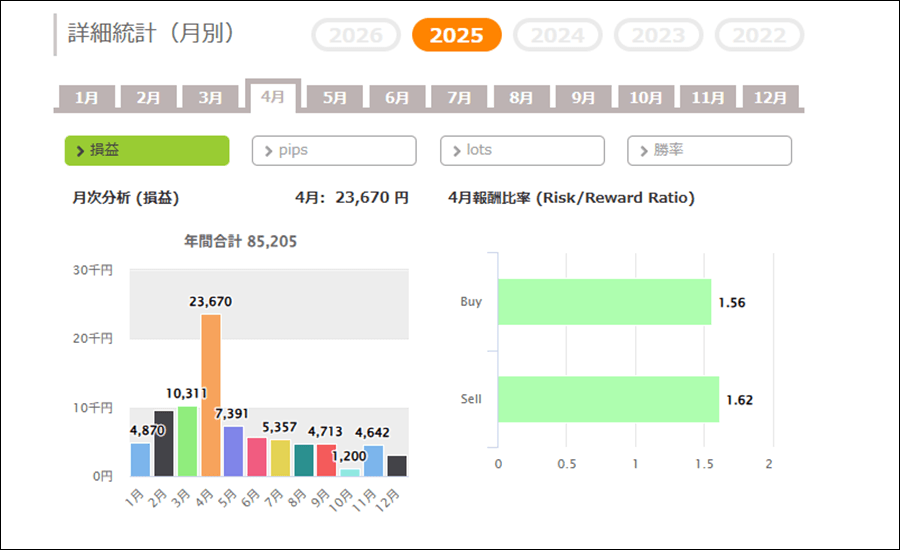This screenshot has width=900, height=550.
Task: Select the 2026 year button
Action: pyautogui.click(x=356, y=36)
